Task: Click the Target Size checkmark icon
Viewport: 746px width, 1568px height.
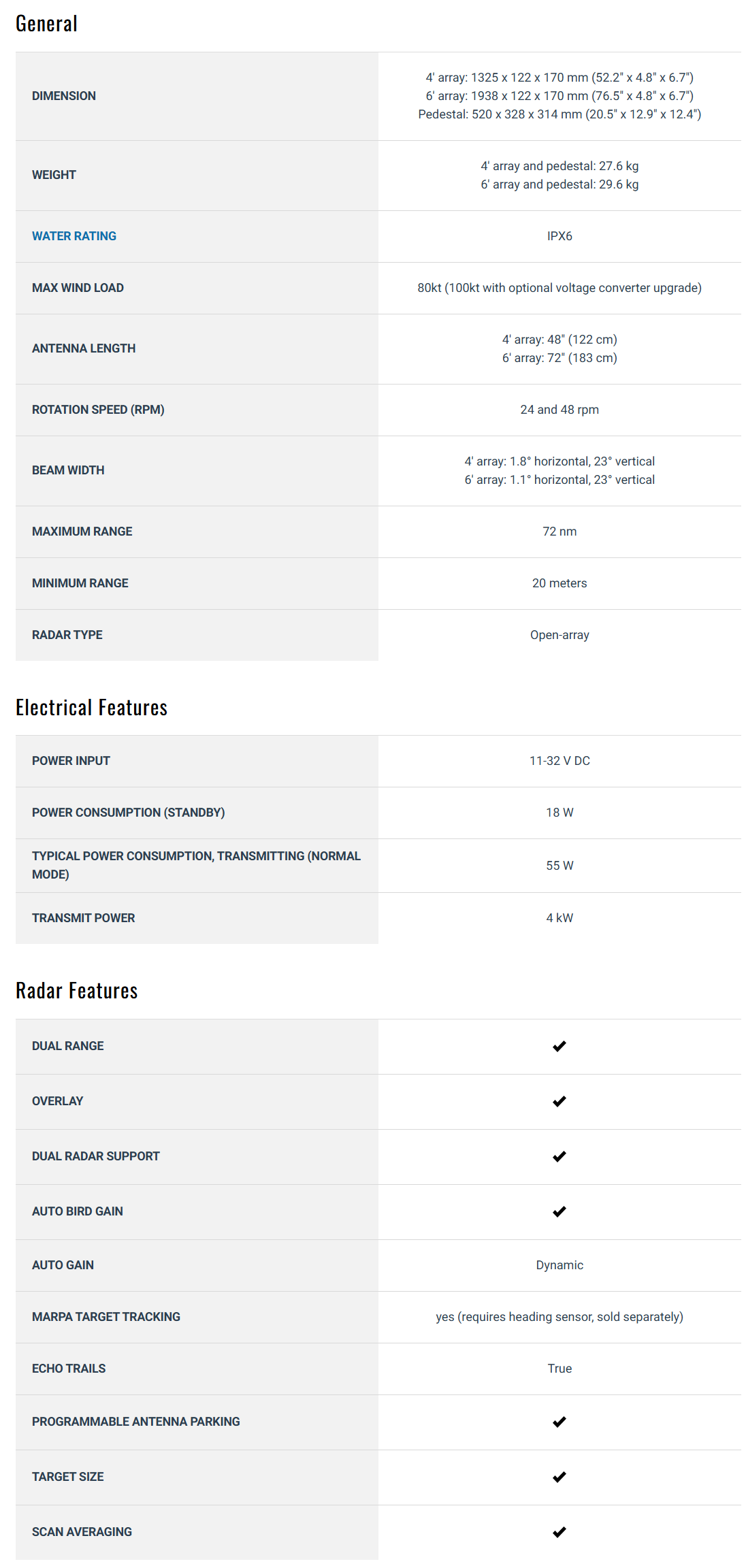Action: (x=559, y=1477)
